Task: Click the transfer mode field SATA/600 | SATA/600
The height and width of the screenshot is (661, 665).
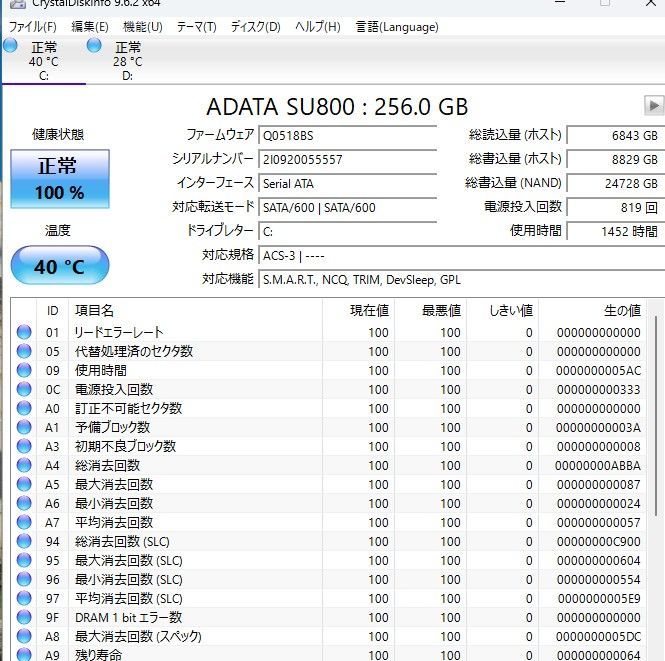Action: [347, 207]
